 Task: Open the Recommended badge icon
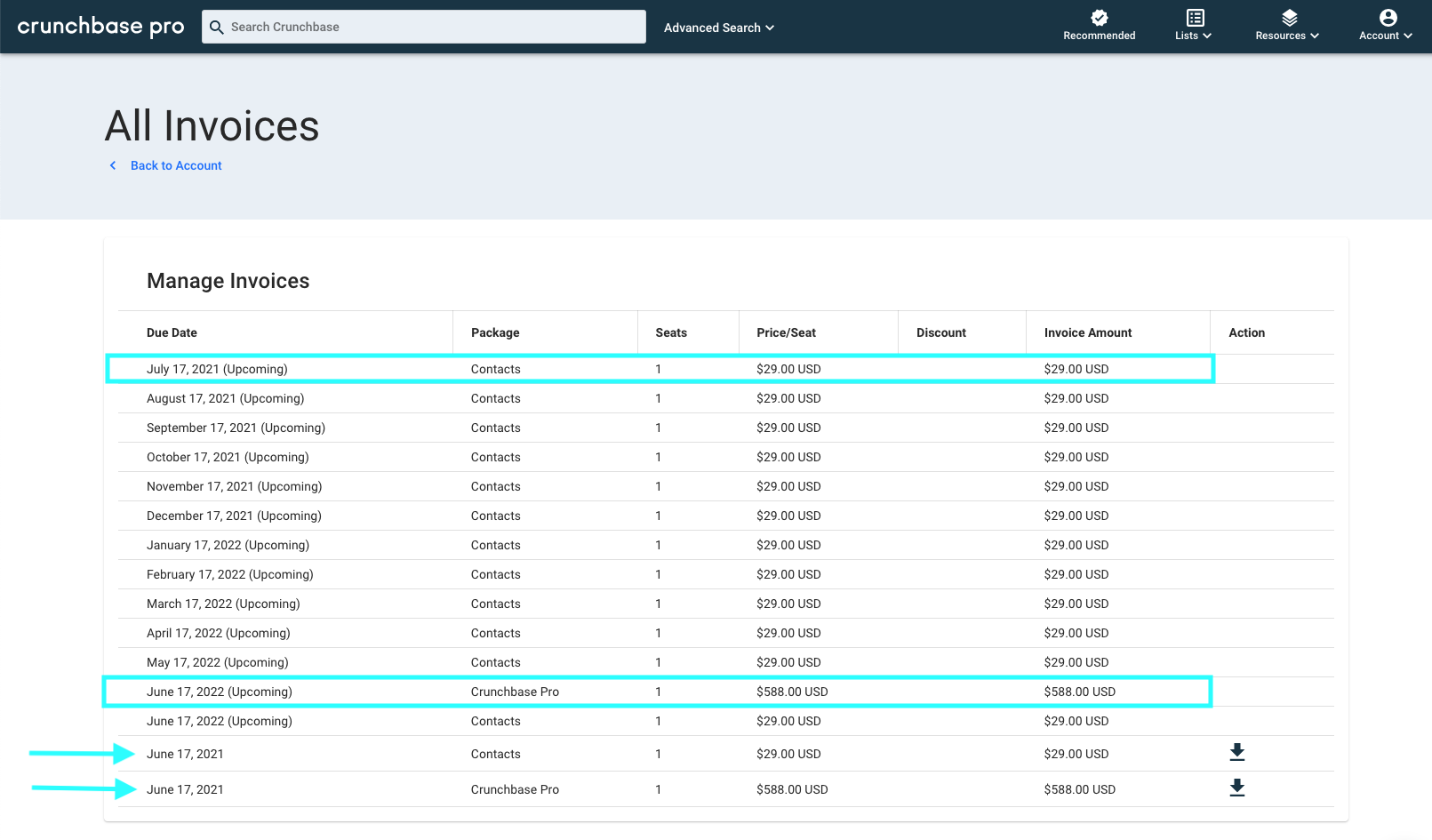click(1100, 18)
